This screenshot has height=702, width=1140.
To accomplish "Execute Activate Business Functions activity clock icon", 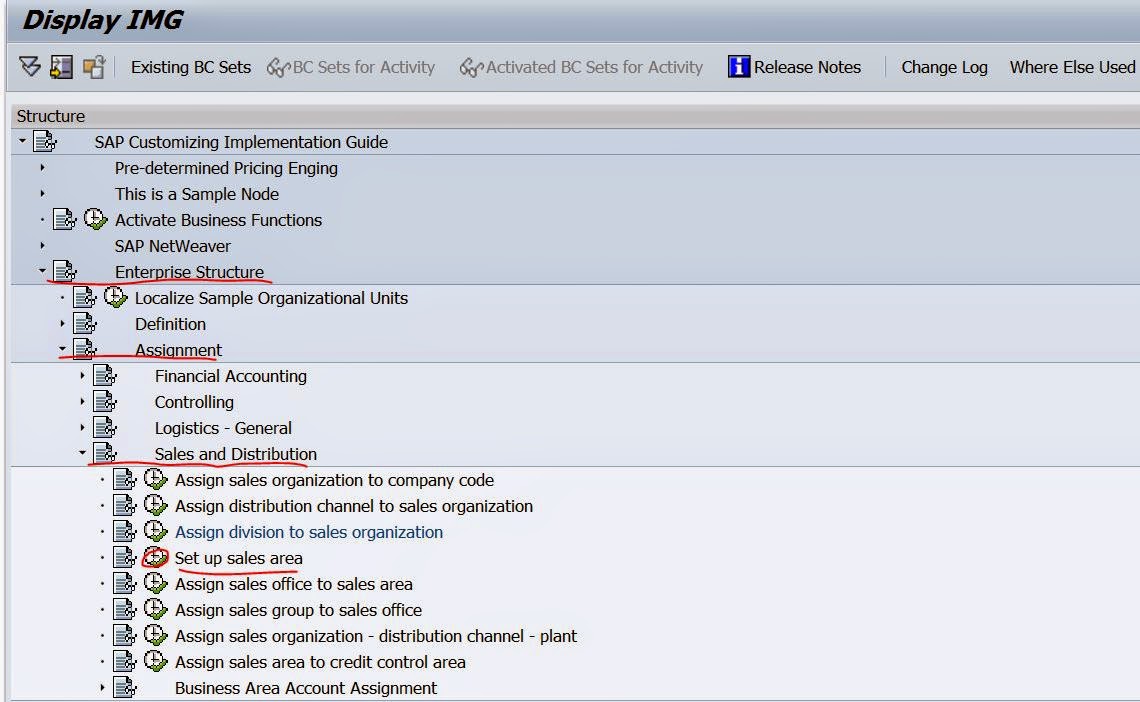I will click(x=95, y=218).
